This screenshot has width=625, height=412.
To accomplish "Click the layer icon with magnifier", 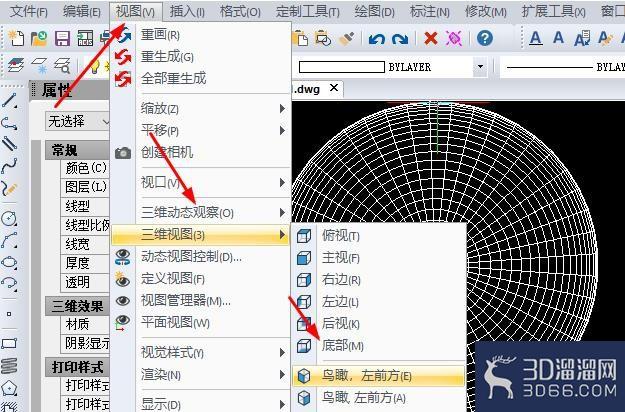I will point(62,66).
